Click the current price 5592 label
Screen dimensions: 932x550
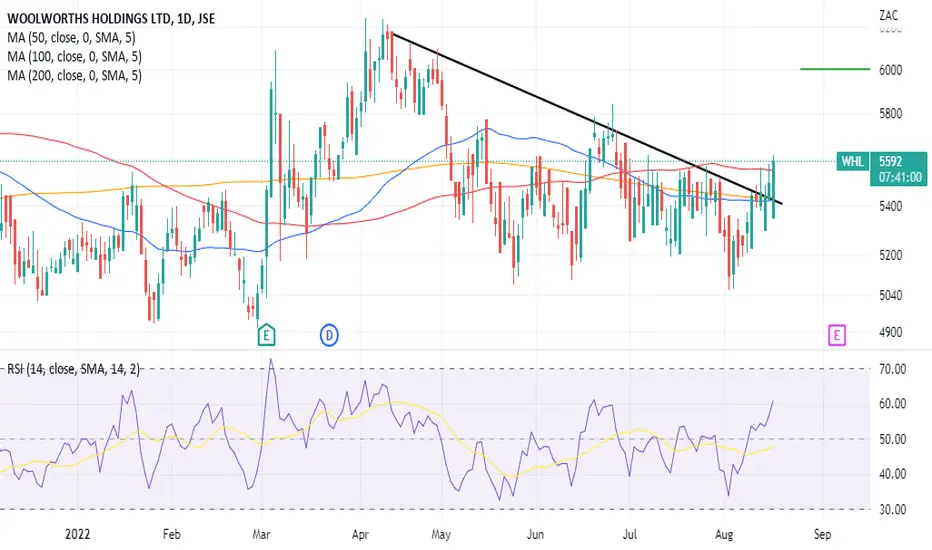tap(890, 161)
